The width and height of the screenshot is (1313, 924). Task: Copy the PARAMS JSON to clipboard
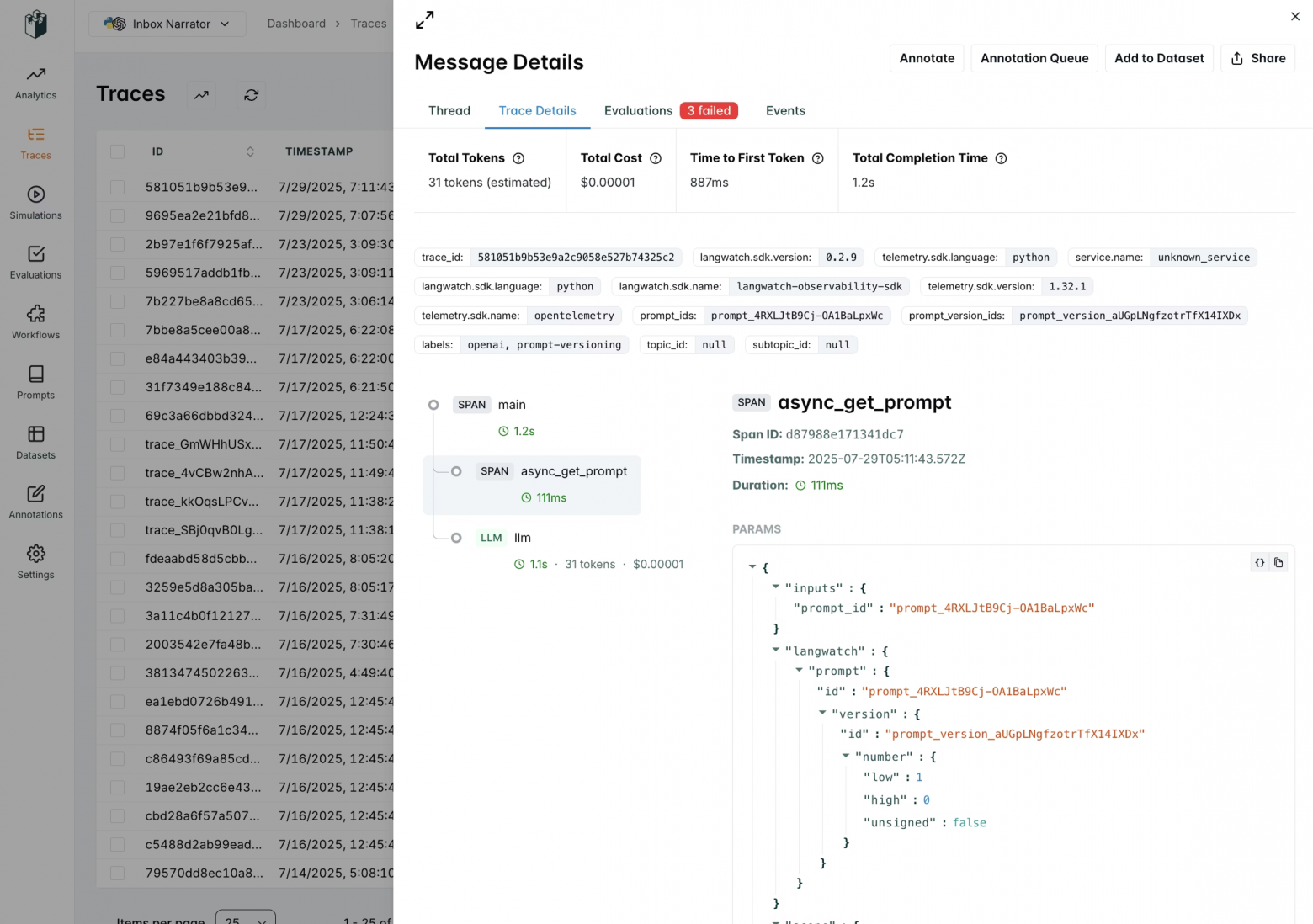[x=1278, y=563]
